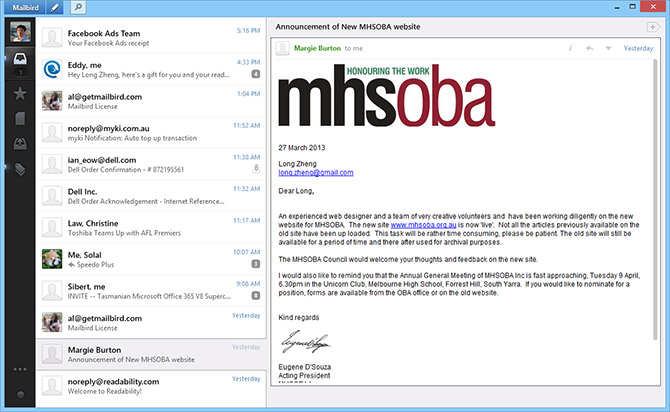Image resolution: width=670 pixels, height=412 pixels.
Task: Compose a new email with pencil icon
Action: tap(55, 8)
